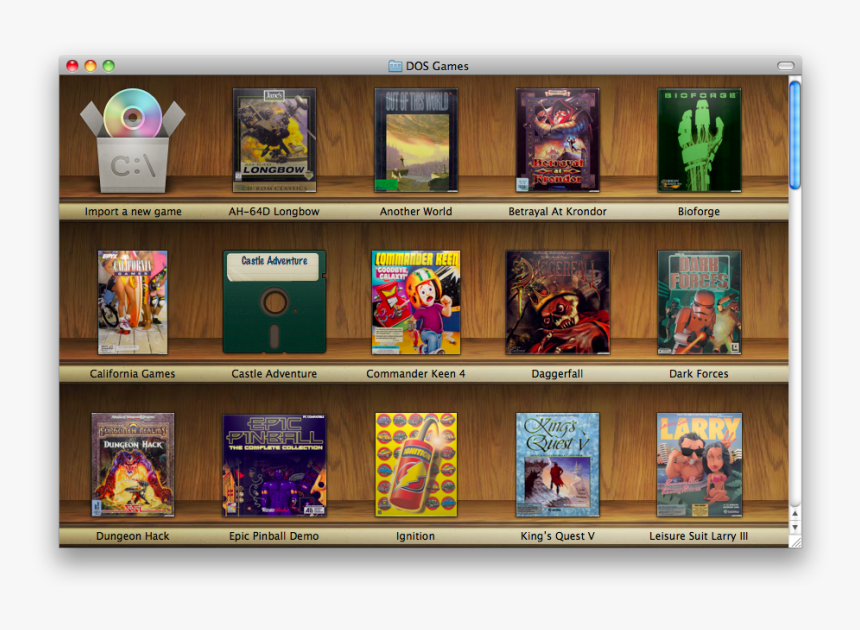860x630 pixels.
Task: Select the Dark Forces game cover
Action: (x=699, y=303)
